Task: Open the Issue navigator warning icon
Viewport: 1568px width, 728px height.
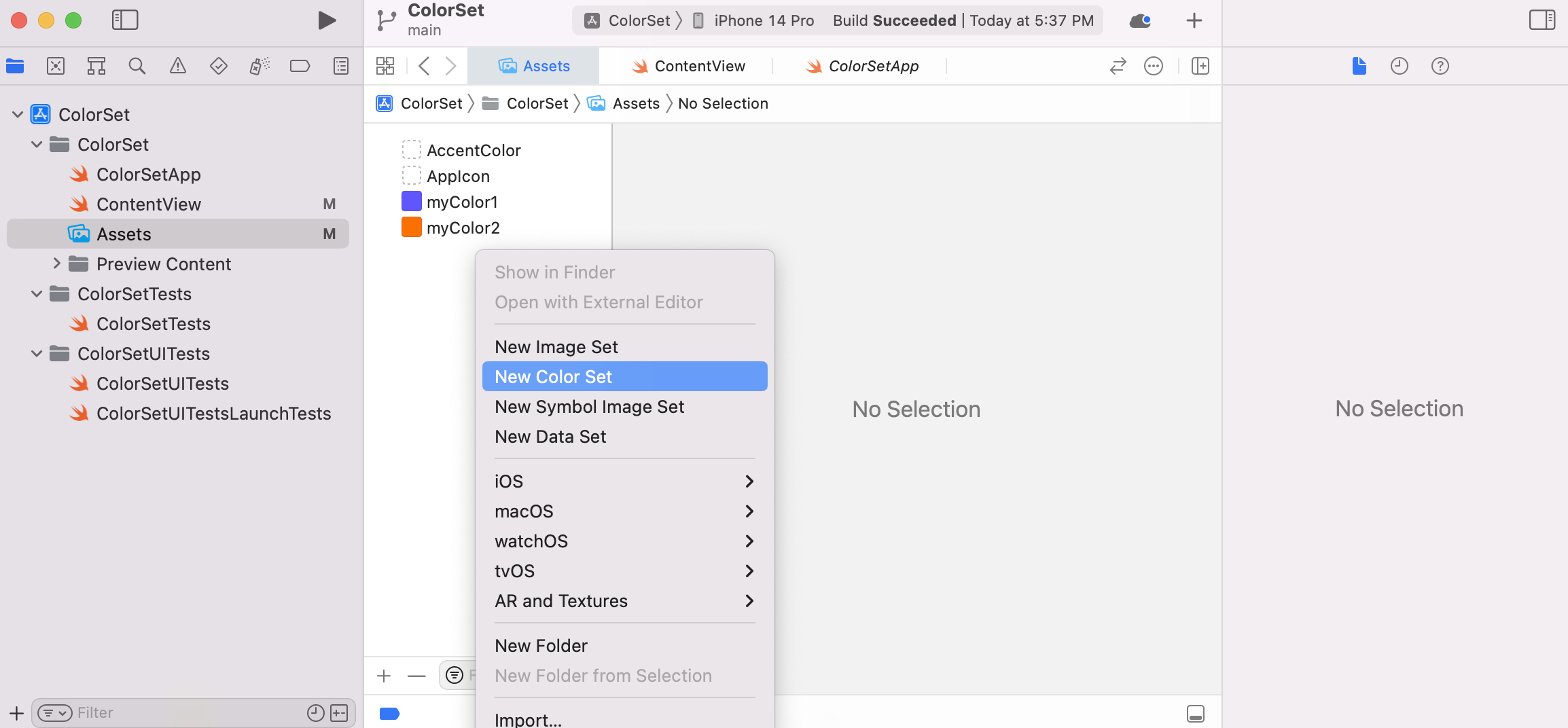Action: click(178, 66)
